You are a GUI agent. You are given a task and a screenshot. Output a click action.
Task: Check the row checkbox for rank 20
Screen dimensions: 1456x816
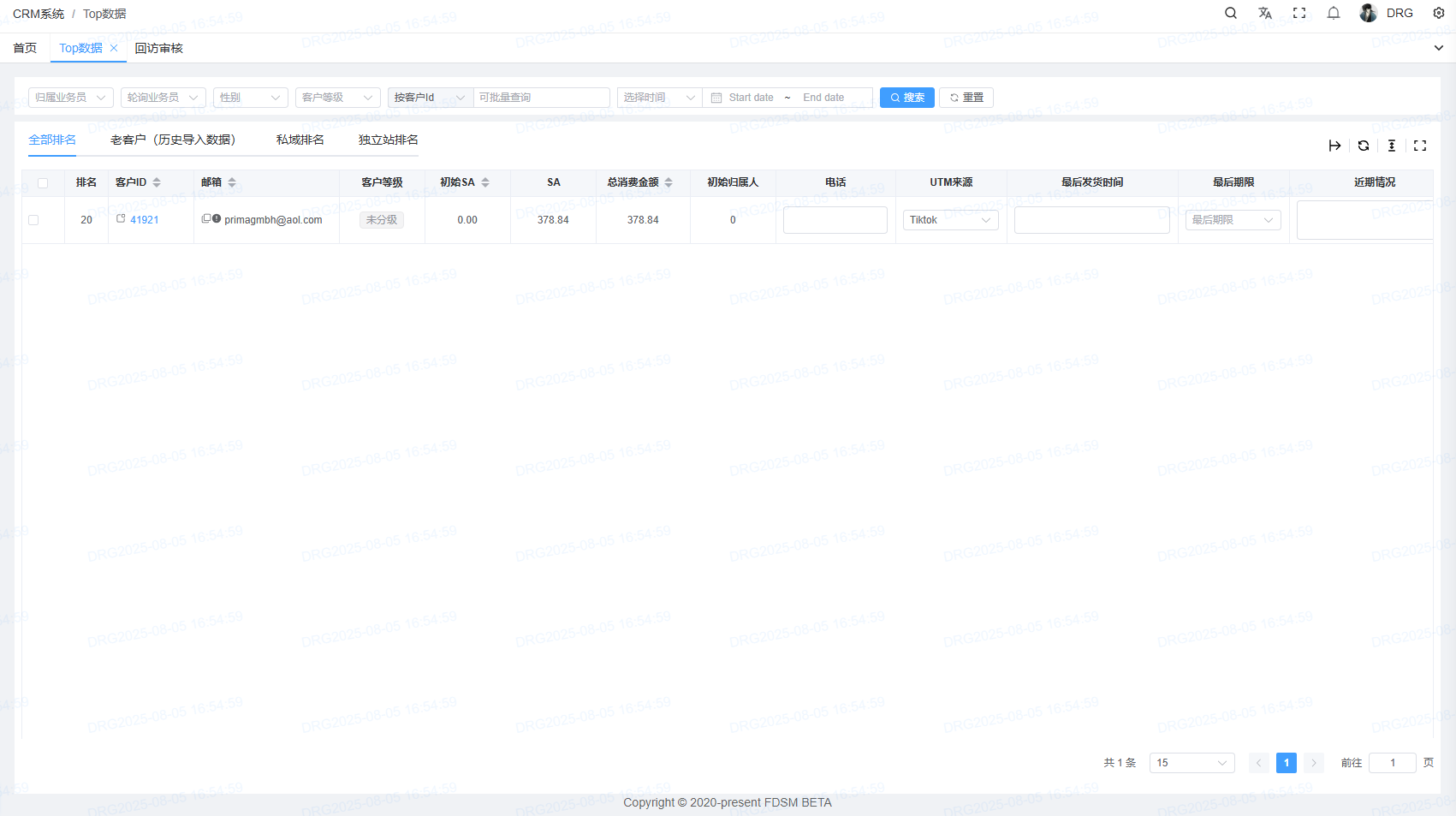33,220
